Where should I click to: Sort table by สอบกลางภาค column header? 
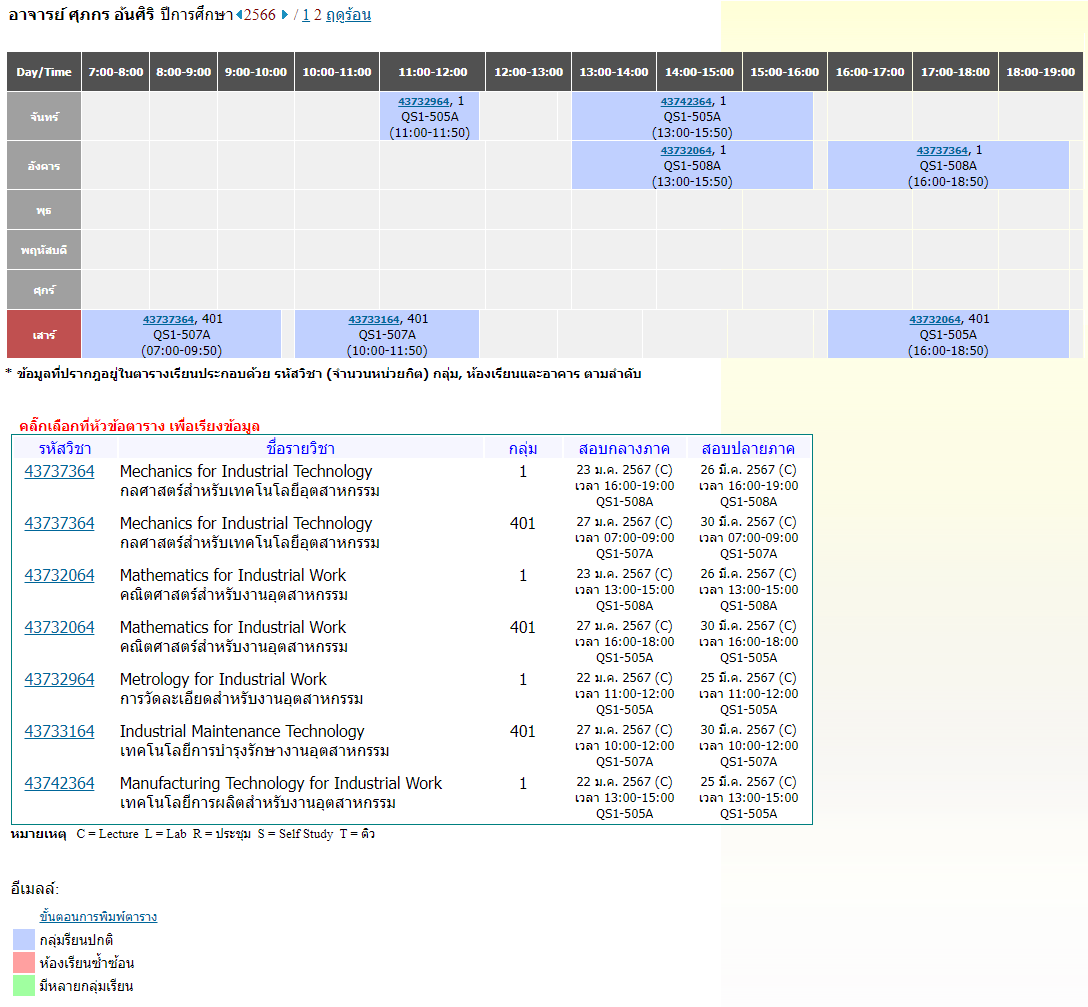click(624, 448)
